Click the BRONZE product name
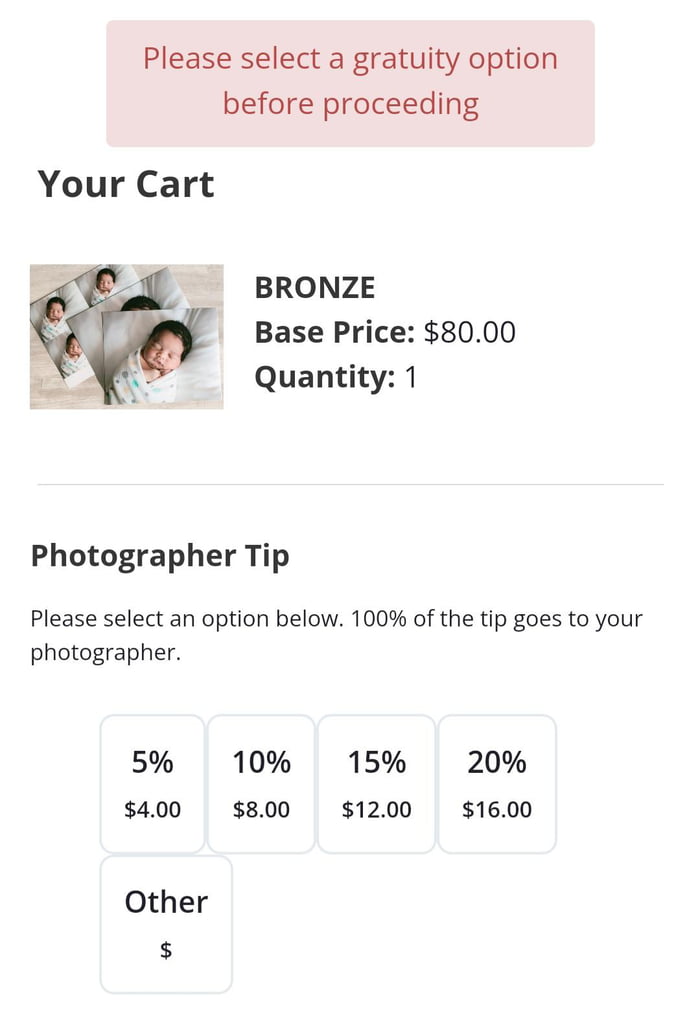The image size is (700, 1012). 315,288
